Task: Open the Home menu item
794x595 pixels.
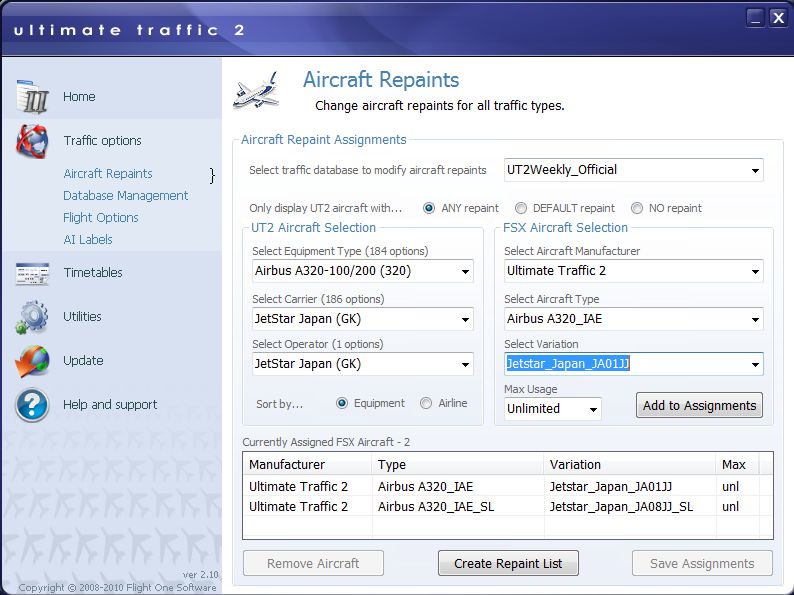Action: click(x=79, y=96)
